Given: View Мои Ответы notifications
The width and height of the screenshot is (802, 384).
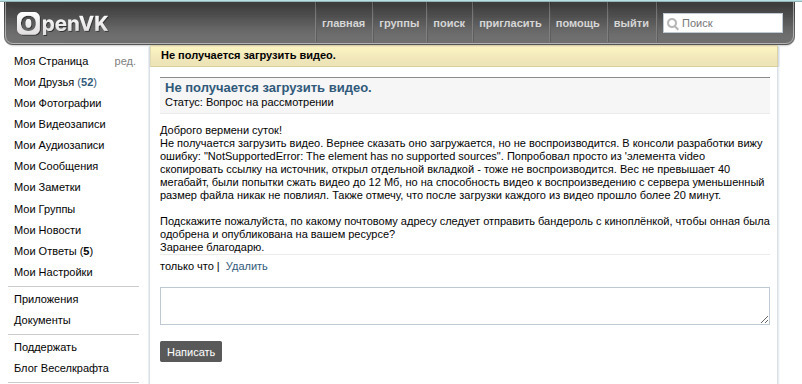Looking at the screenshot, I should coord(54,251).
